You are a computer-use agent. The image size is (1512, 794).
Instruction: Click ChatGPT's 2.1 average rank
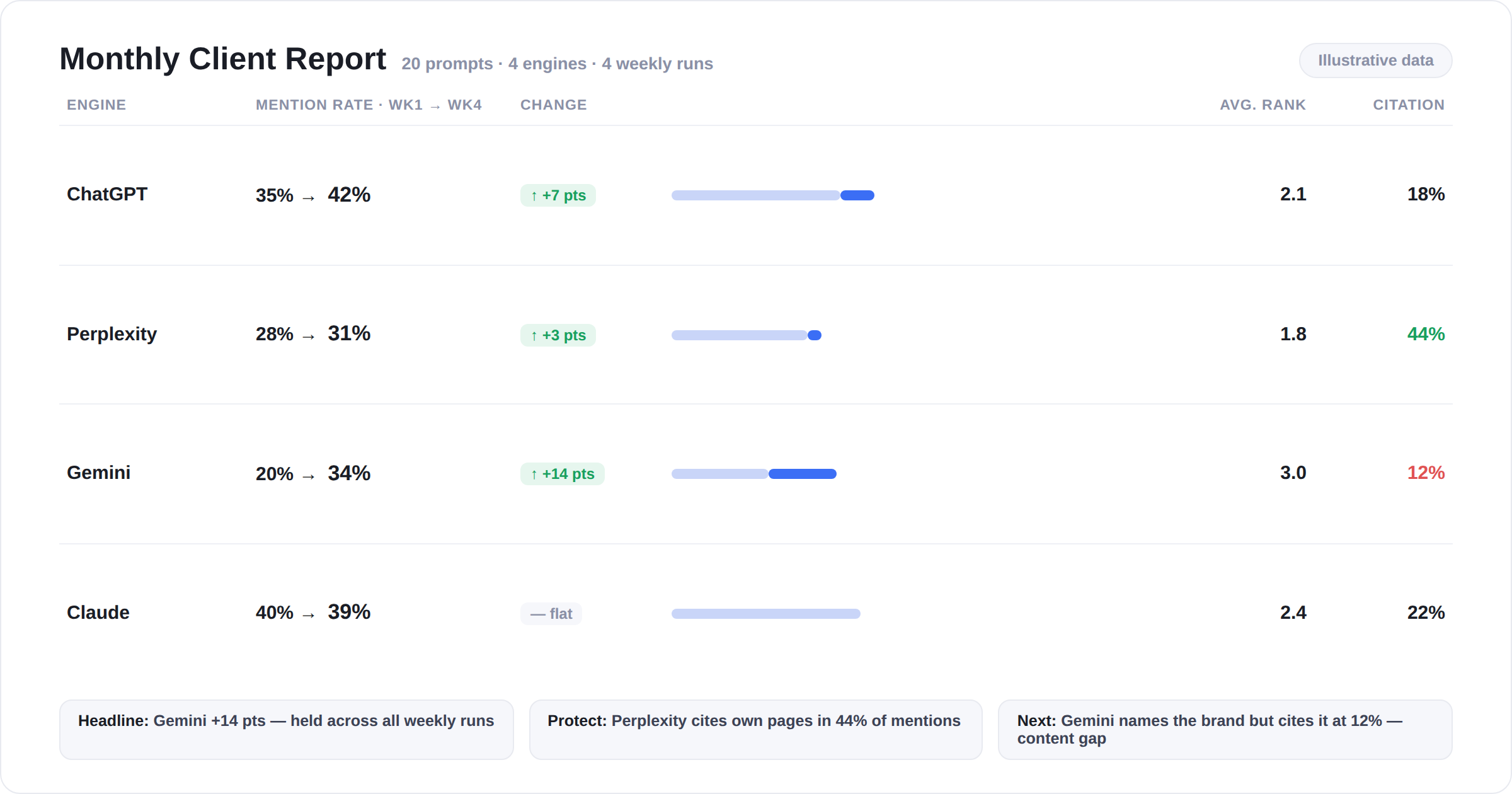(1293, 194)
